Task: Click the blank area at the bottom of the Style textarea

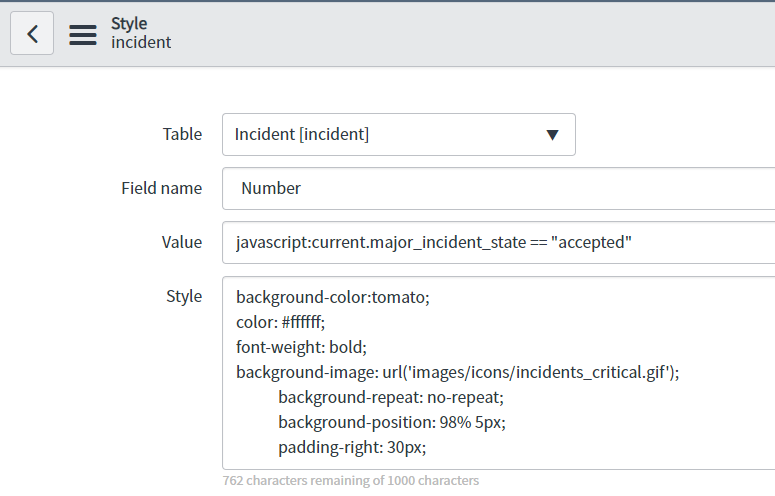Action: [x=499, y=461]
